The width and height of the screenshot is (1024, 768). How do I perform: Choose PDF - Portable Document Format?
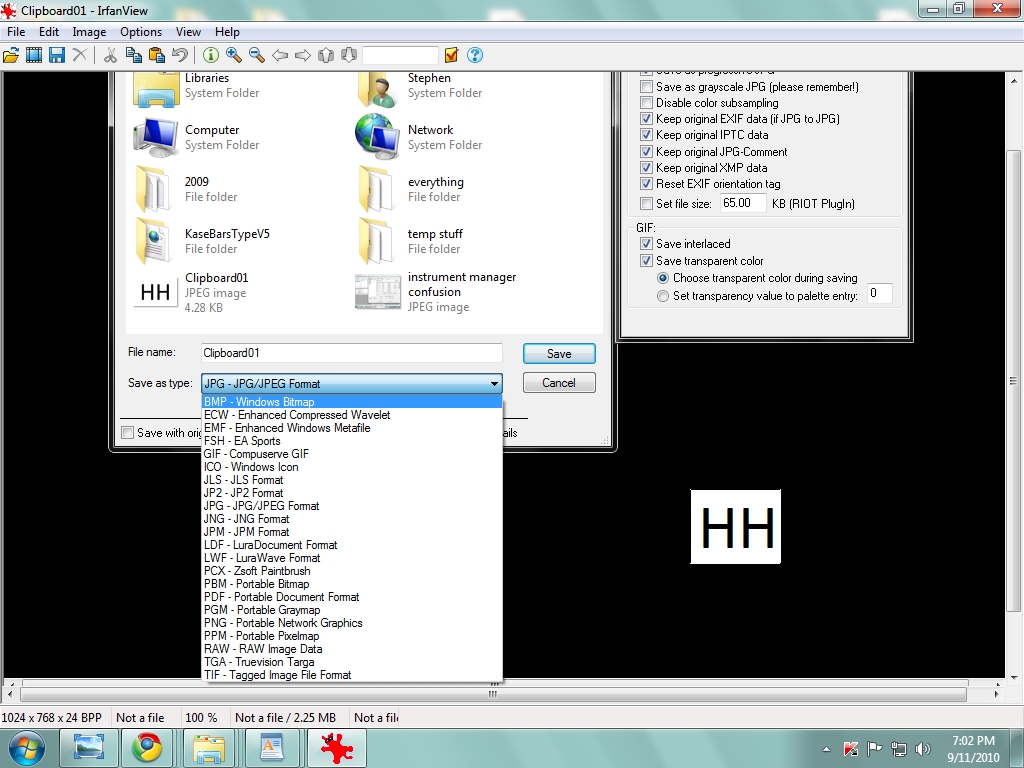click(352, 597)
